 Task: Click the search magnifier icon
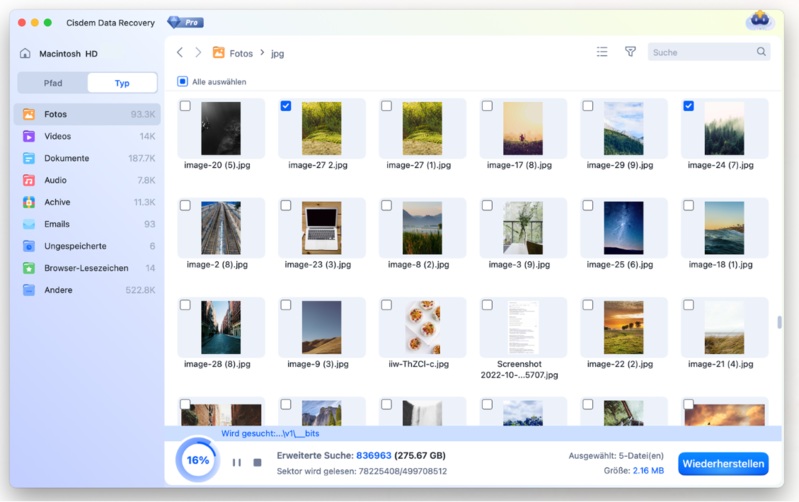[x=761, y=52]
